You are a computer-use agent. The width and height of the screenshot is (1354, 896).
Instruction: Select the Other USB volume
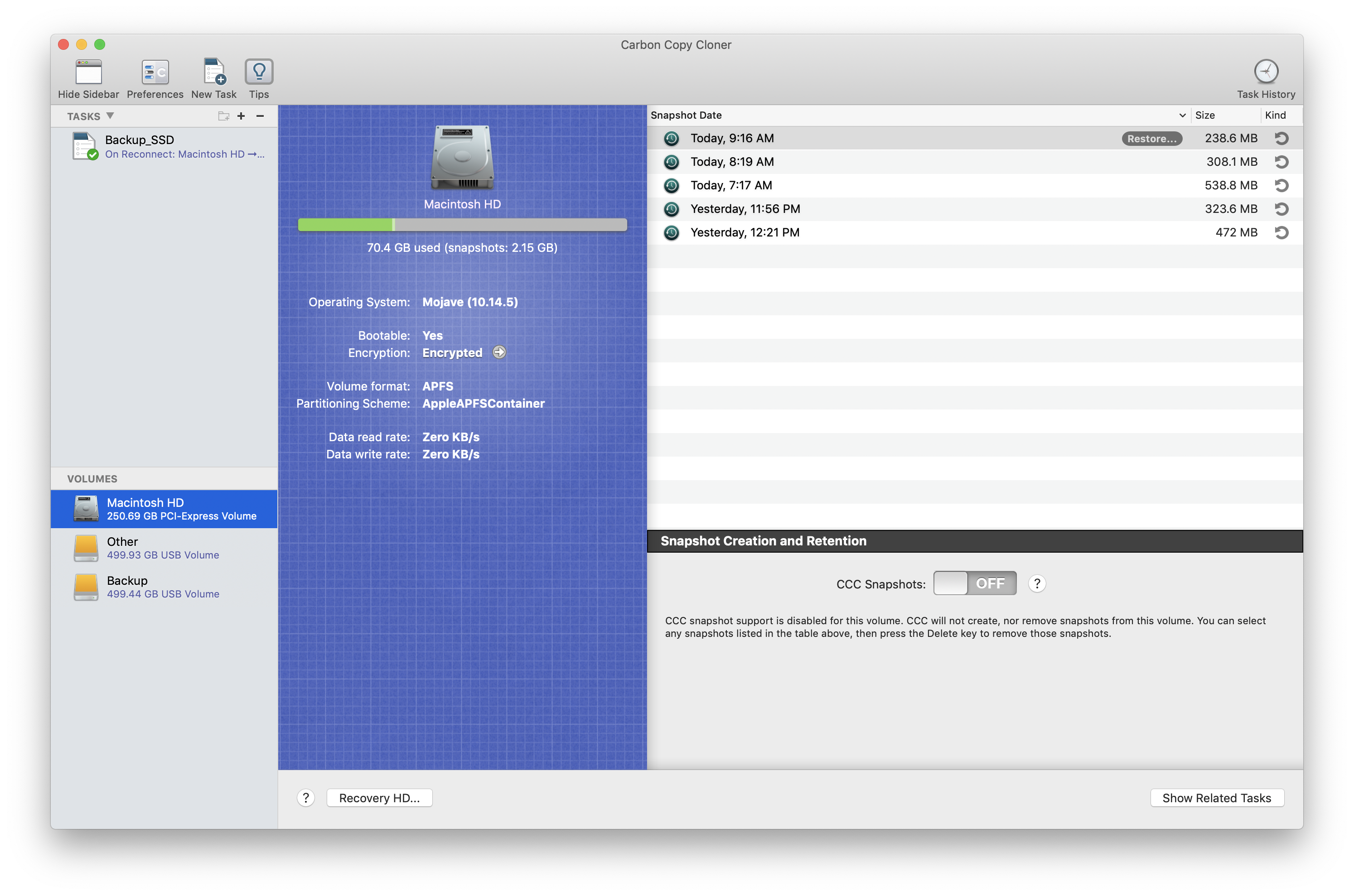[163, 547]
